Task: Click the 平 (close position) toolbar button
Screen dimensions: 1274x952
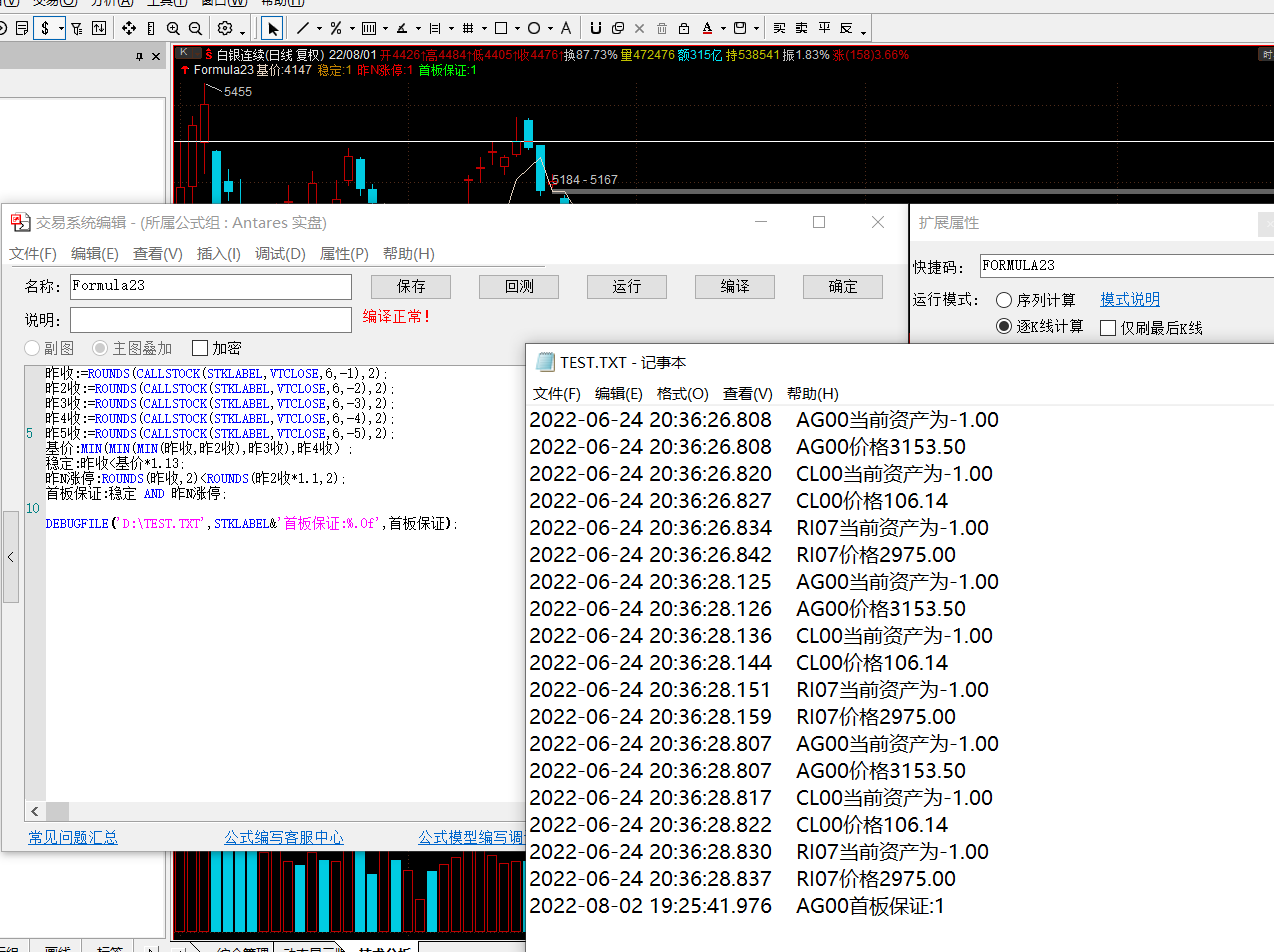Action: click(x=824, y=29)
